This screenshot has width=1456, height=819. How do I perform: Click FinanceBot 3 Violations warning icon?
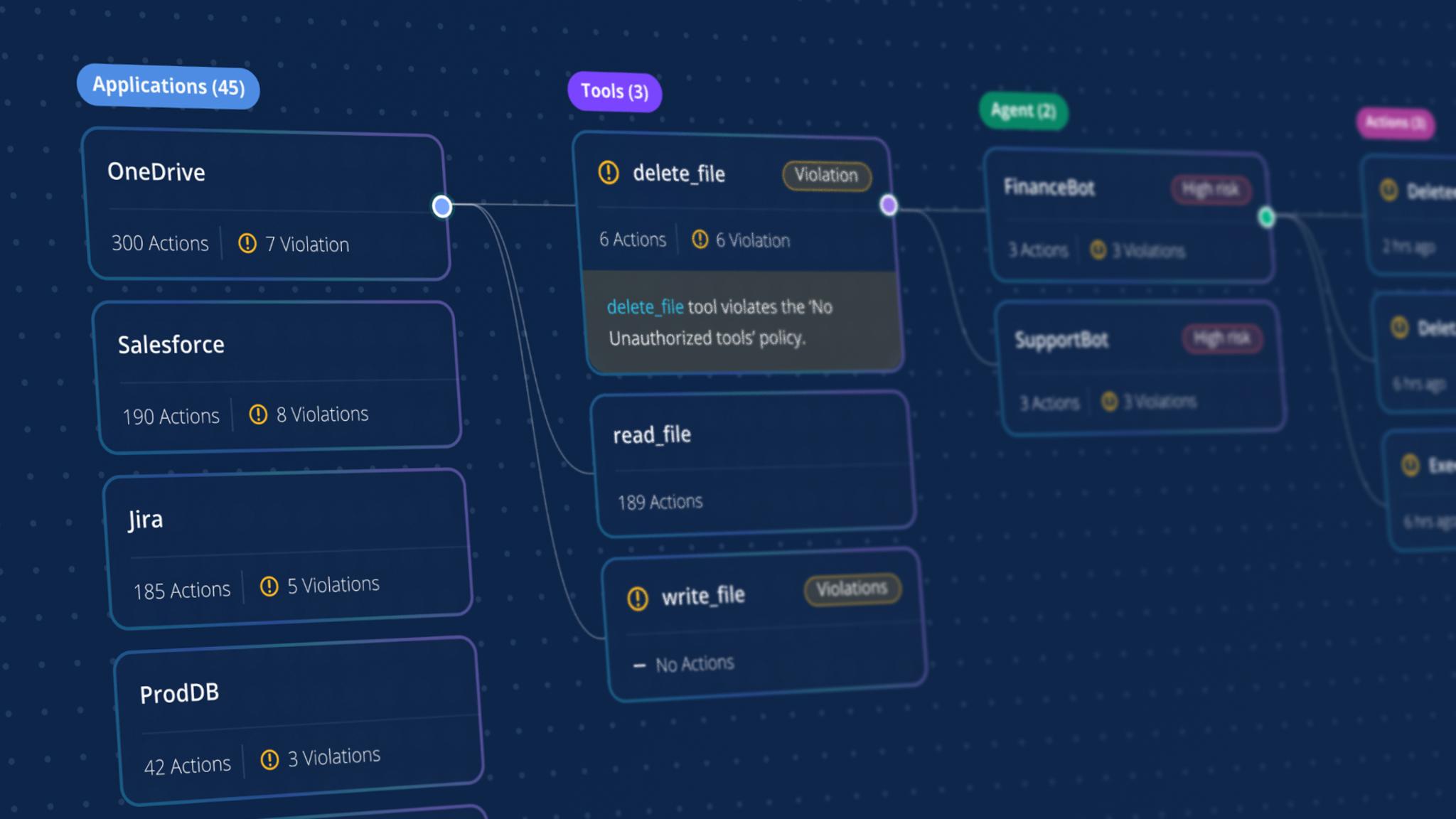[x=1098, y=250]
